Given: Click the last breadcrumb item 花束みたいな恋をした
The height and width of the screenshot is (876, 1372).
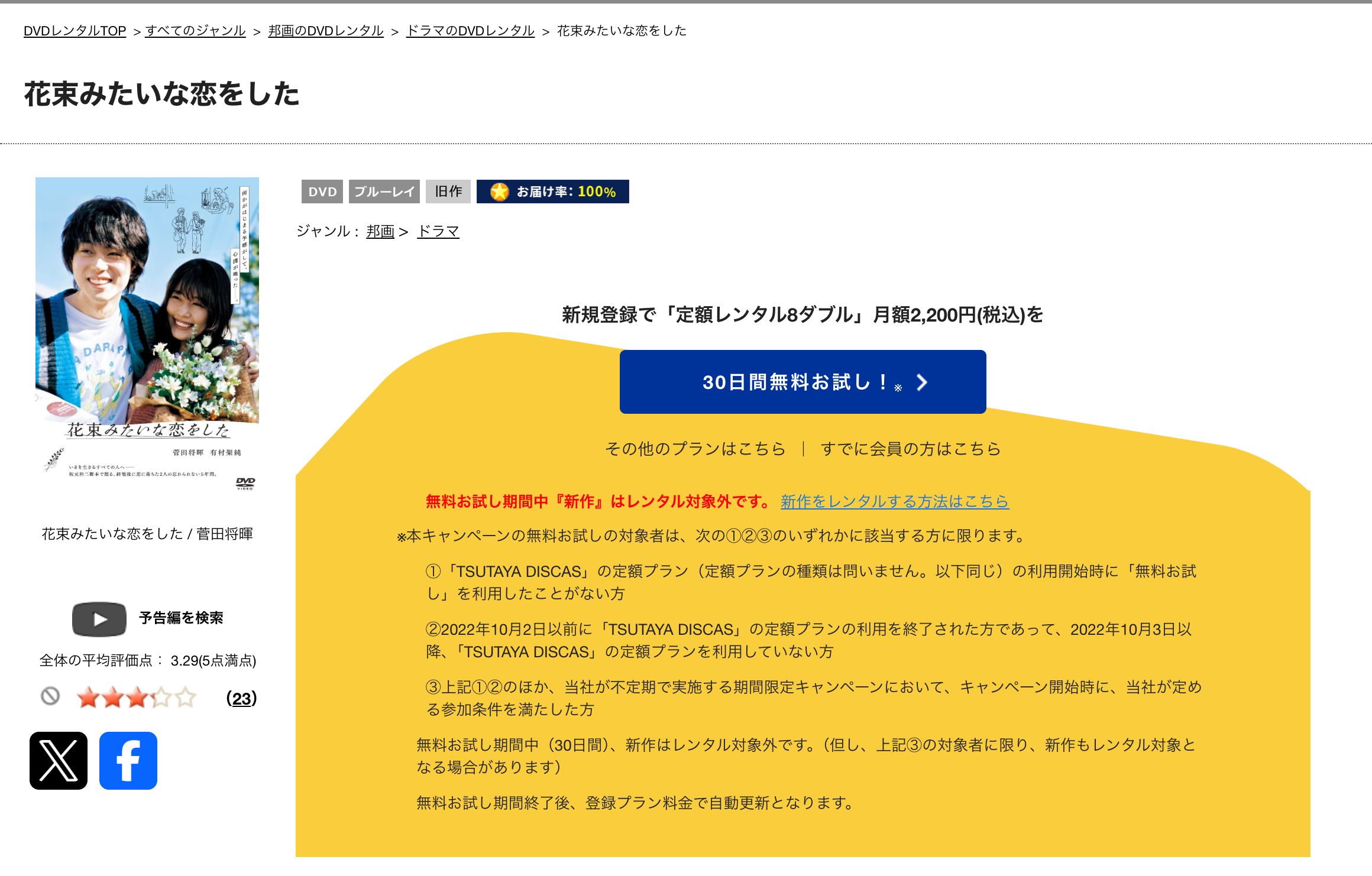Looking at the screenshot, I should click(622, 31).
